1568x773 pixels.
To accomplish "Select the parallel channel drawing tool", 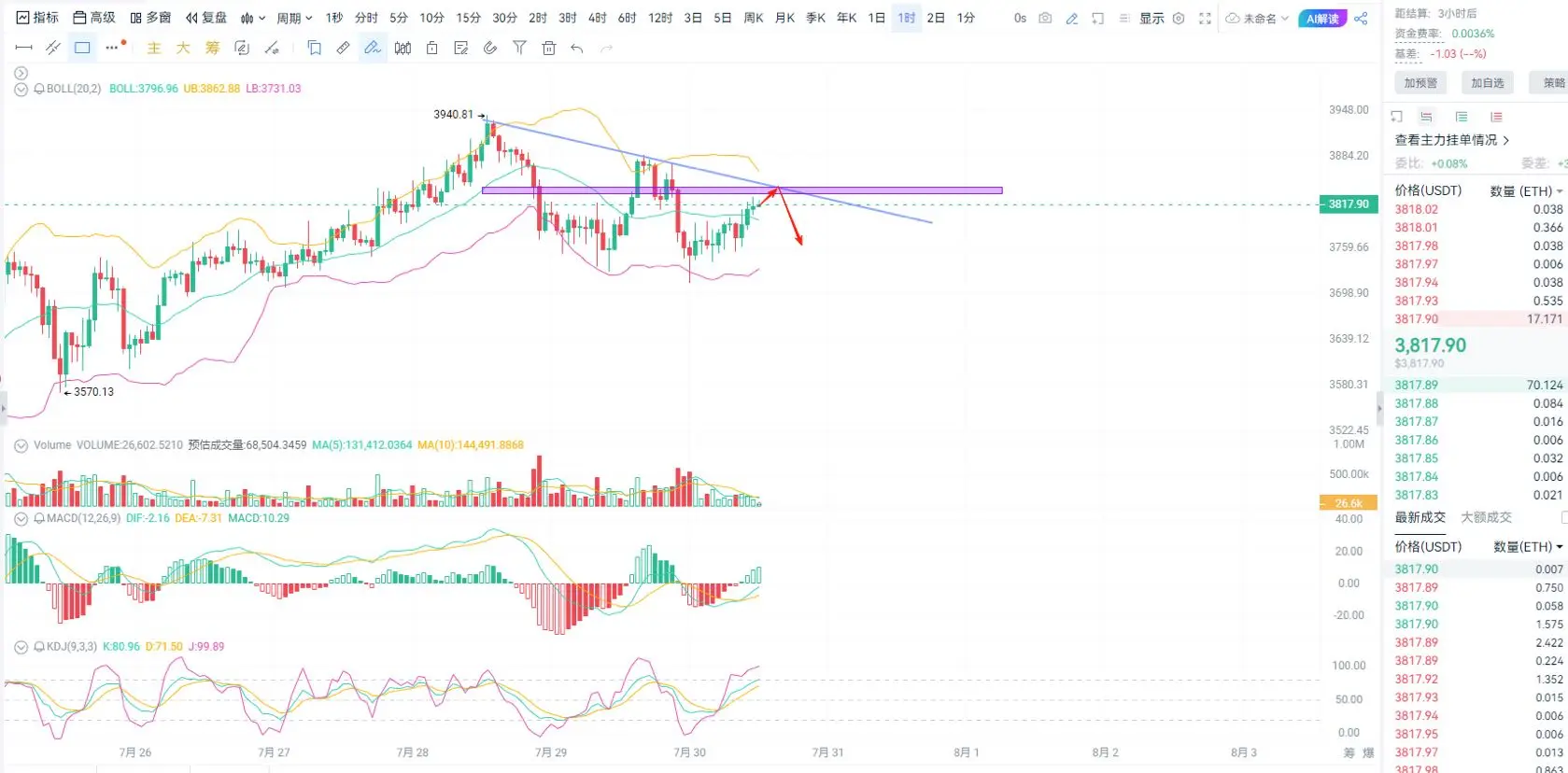I will tap(53, 48).
